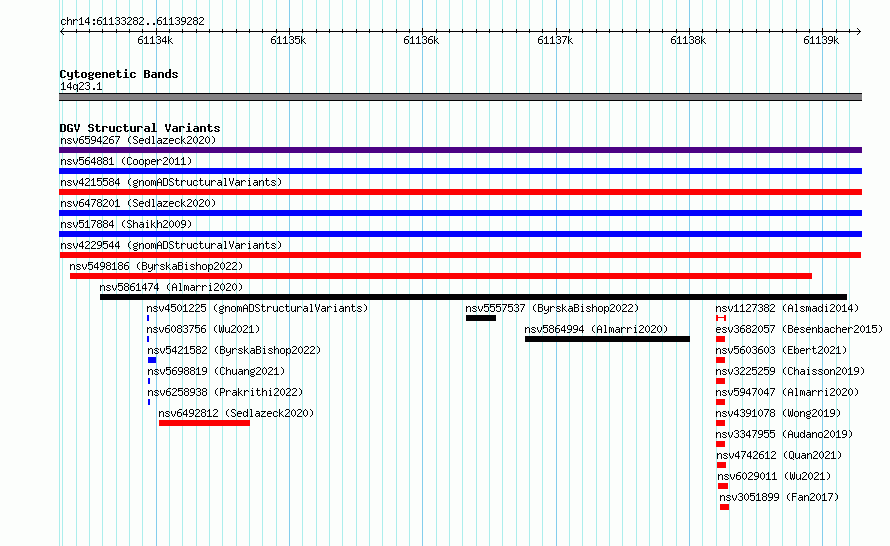Click the black nsv5861474 variant bar
Viewport: 890px width, 546px height.
(473, 297)
